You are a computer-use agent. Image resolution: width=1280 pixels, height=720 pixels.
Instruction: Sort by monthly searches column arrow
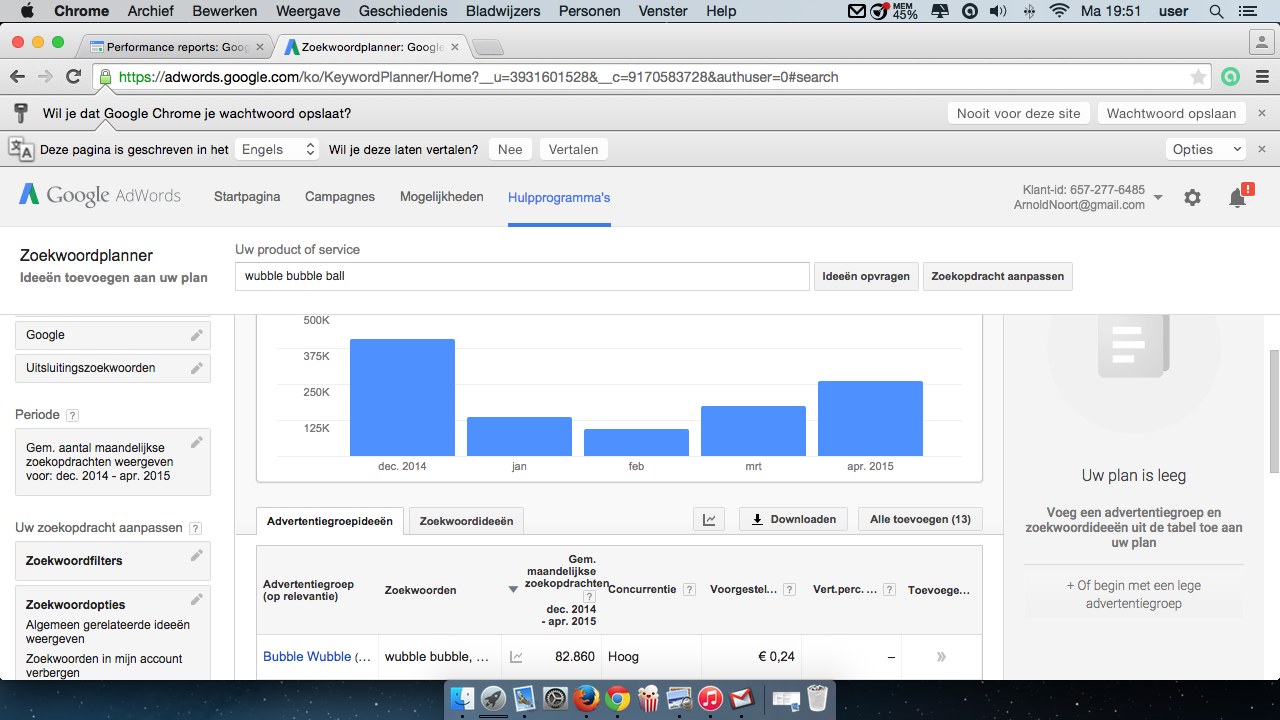[513, 590]
